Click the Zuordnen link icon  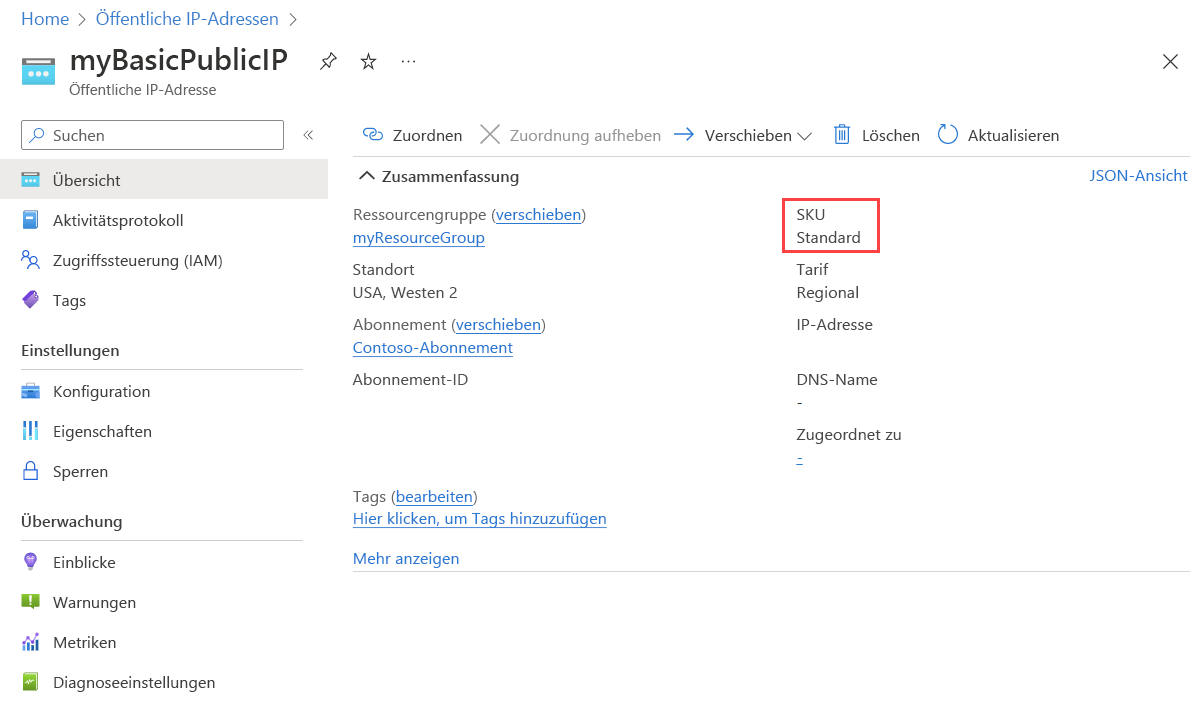[x=373, y=134]
